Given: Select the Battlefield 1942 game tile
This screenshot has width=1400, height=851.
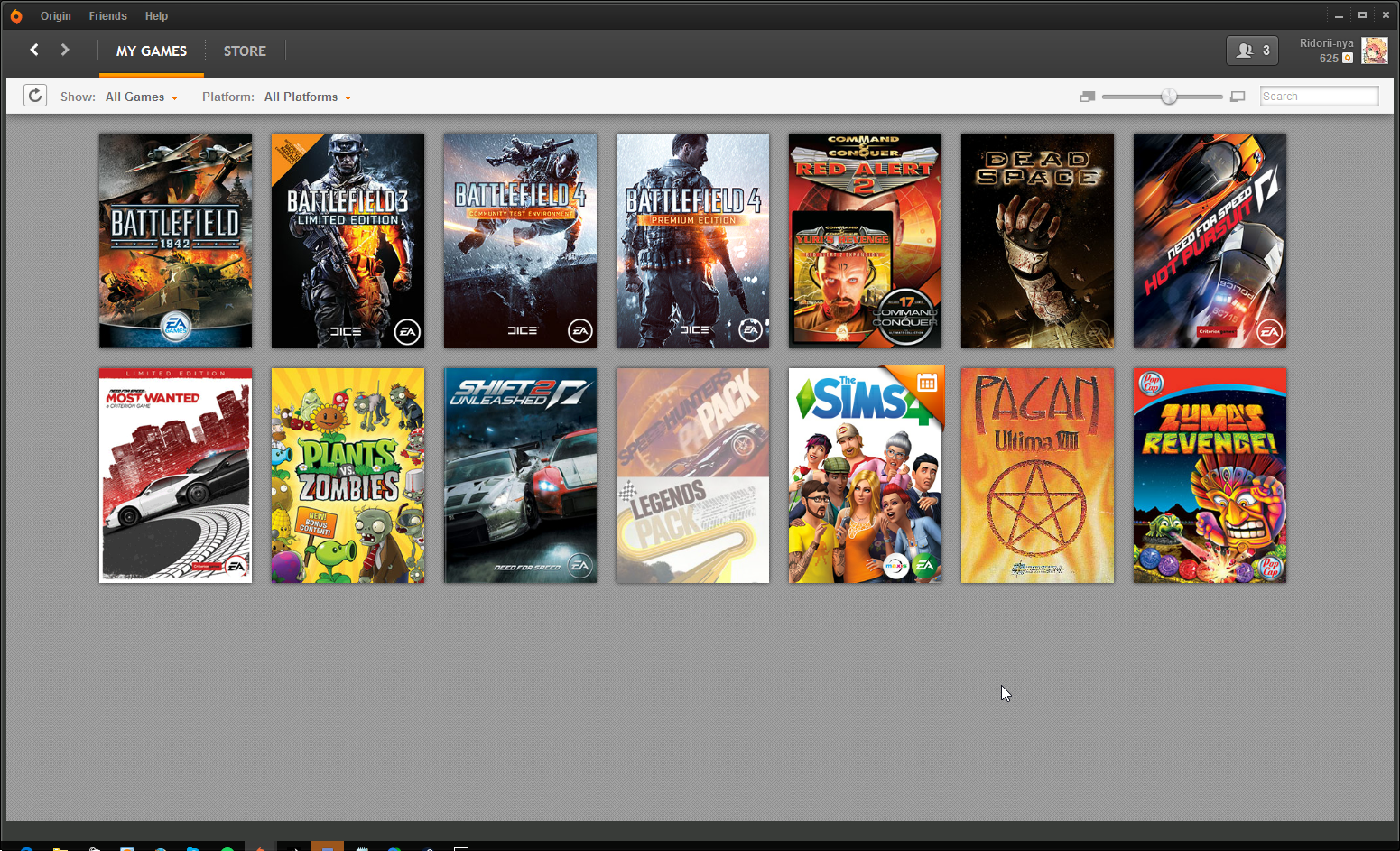Looking at the screenshot, I should pyautogui.click(x=175, y=241).
